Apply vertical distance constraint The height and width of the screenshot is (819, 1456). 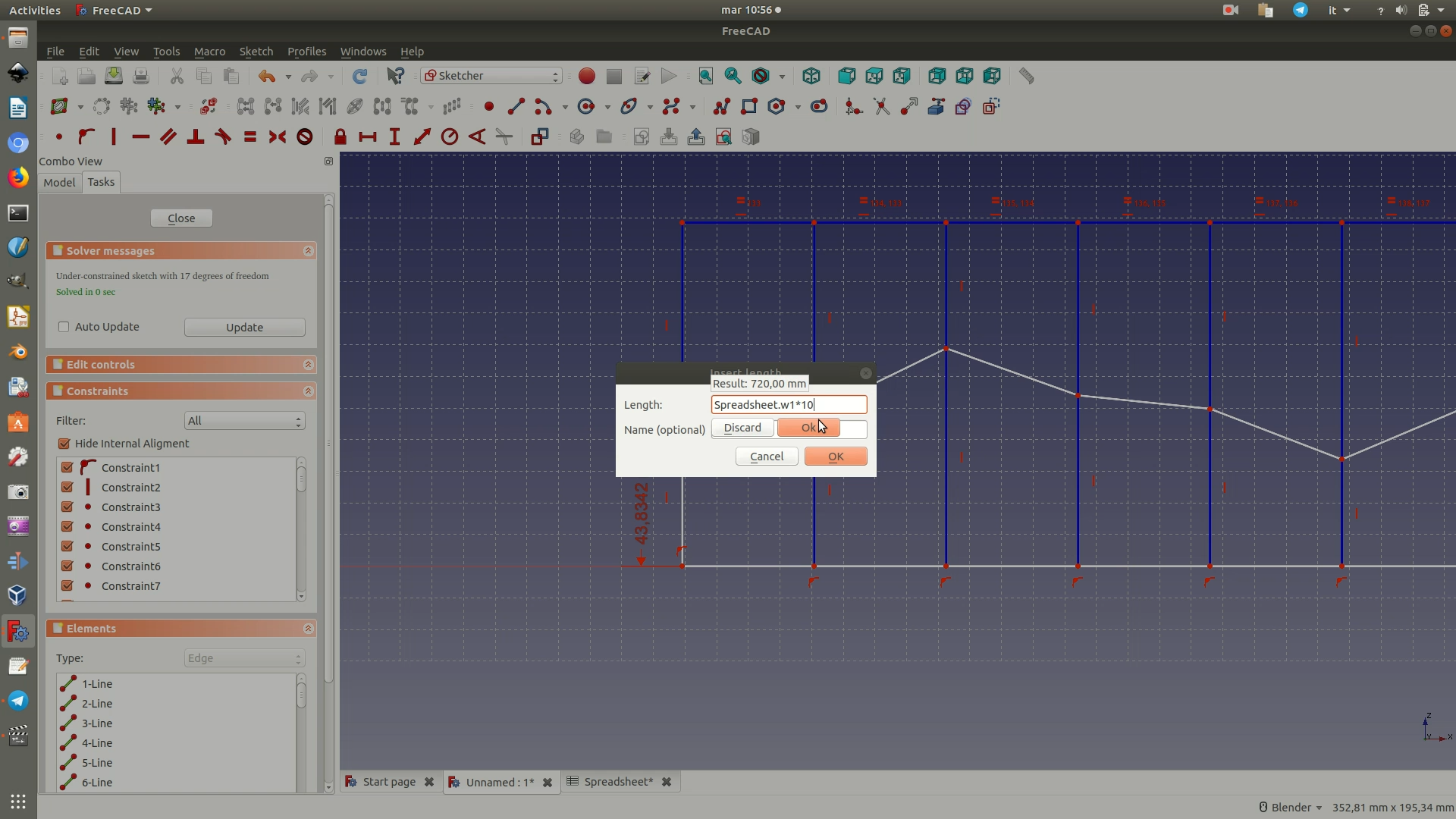(394, 137)
